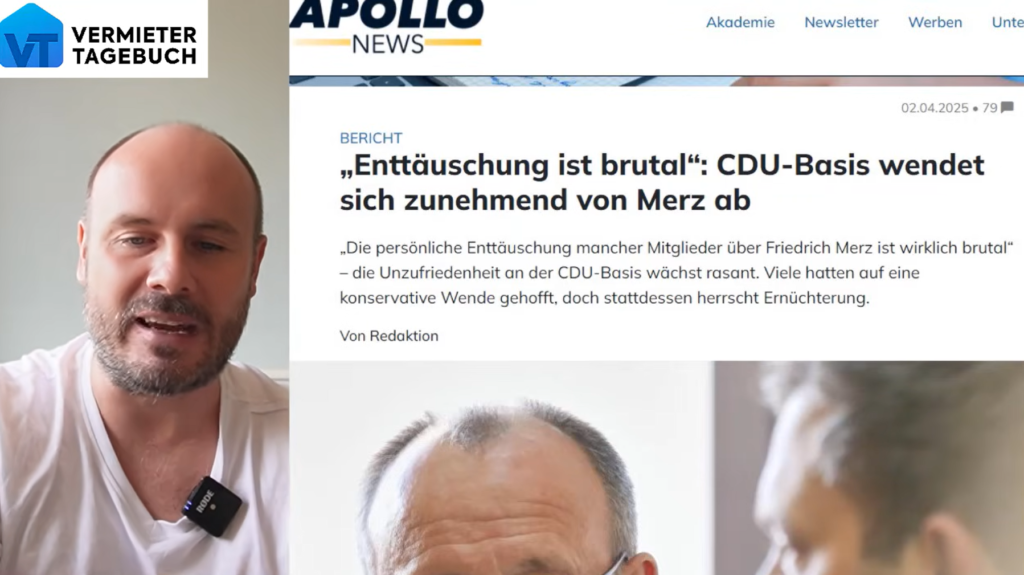Image resolution: width=1024 pixels, height=575 pixels.
Task: Open the Werben navigation link
Action: point(935,22)
